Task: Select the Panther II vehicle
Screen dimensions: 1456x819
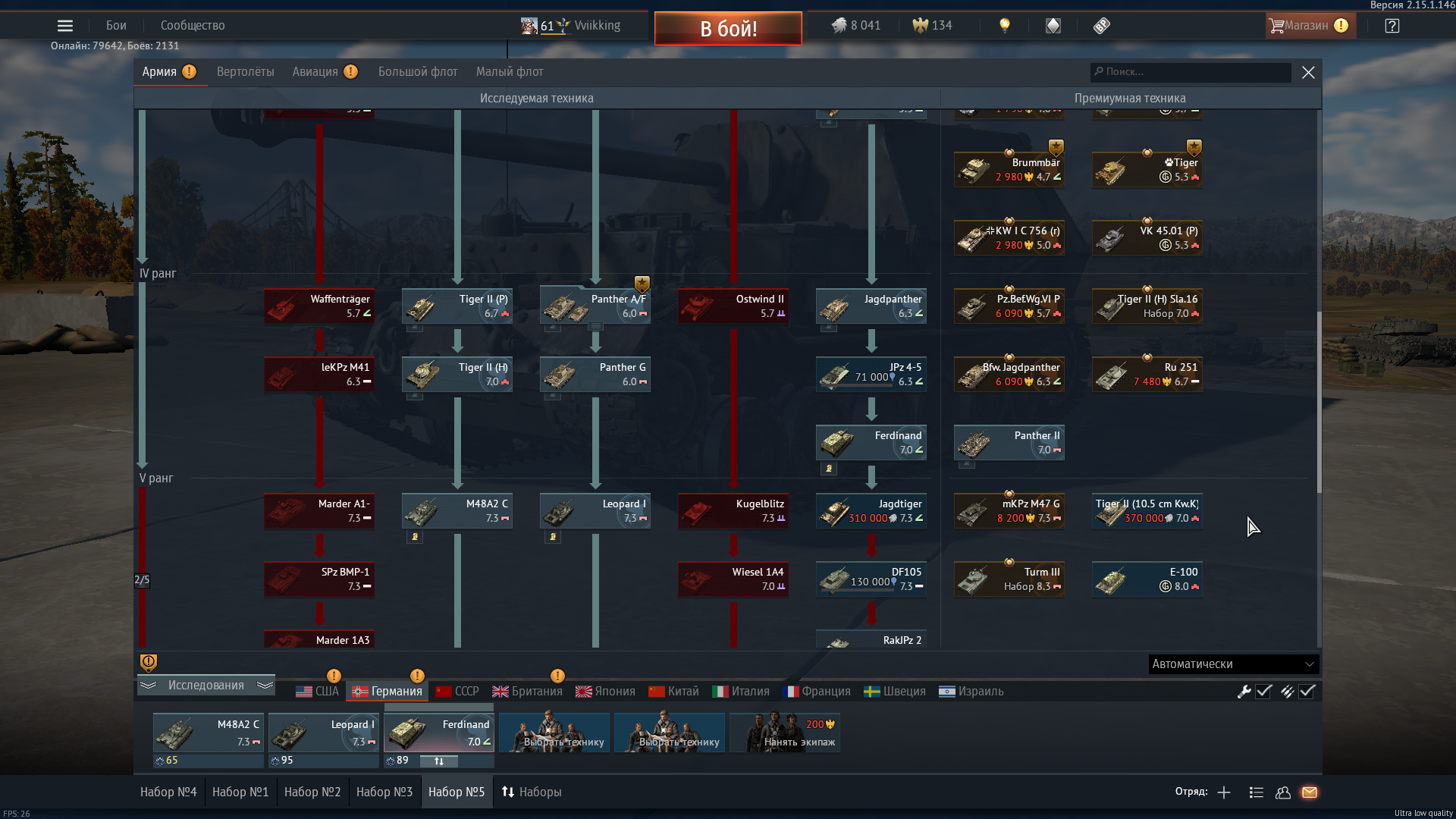Action: pos(1009,443)
